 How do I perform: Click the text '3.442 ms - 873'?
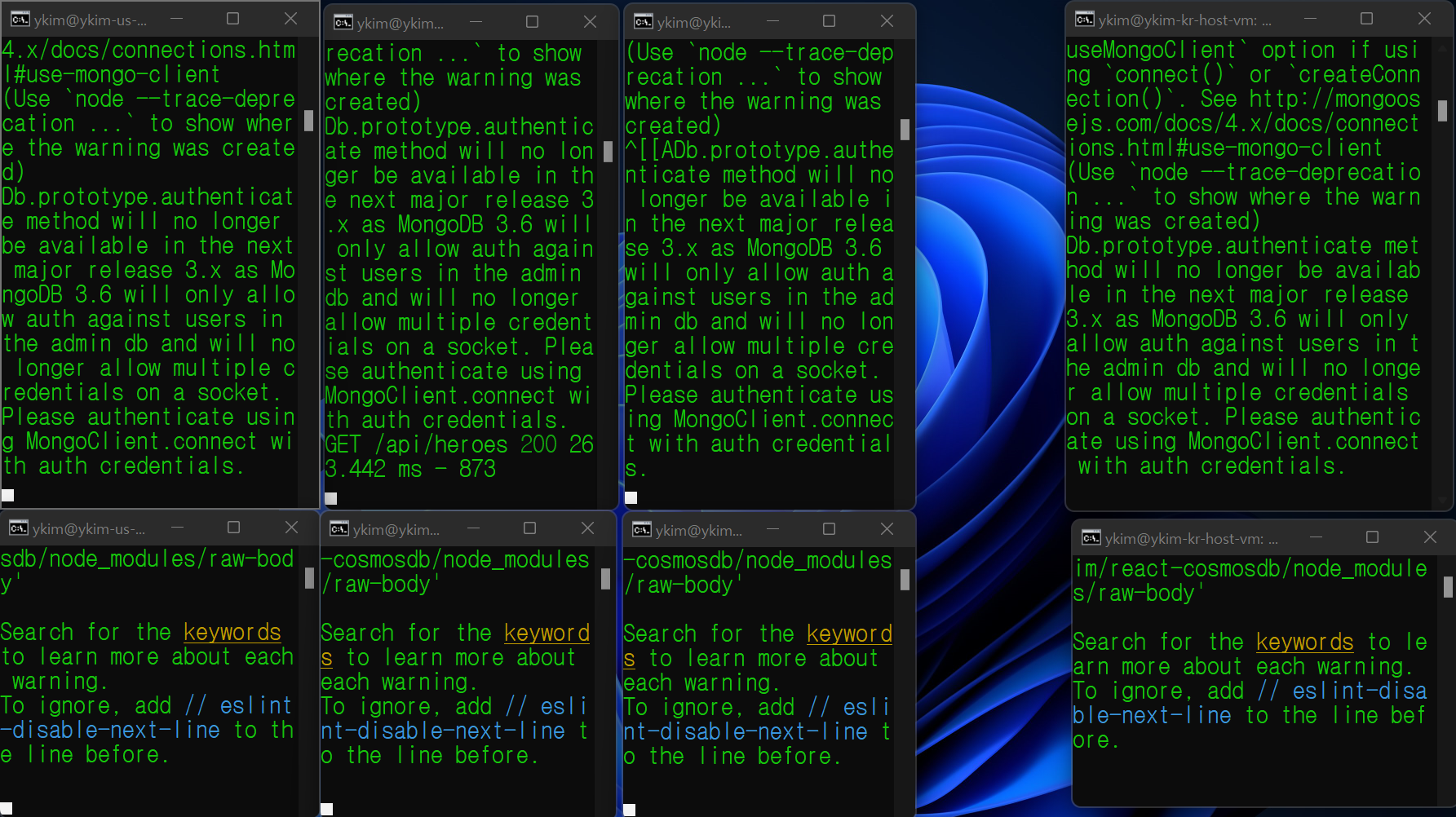point(410,469)
